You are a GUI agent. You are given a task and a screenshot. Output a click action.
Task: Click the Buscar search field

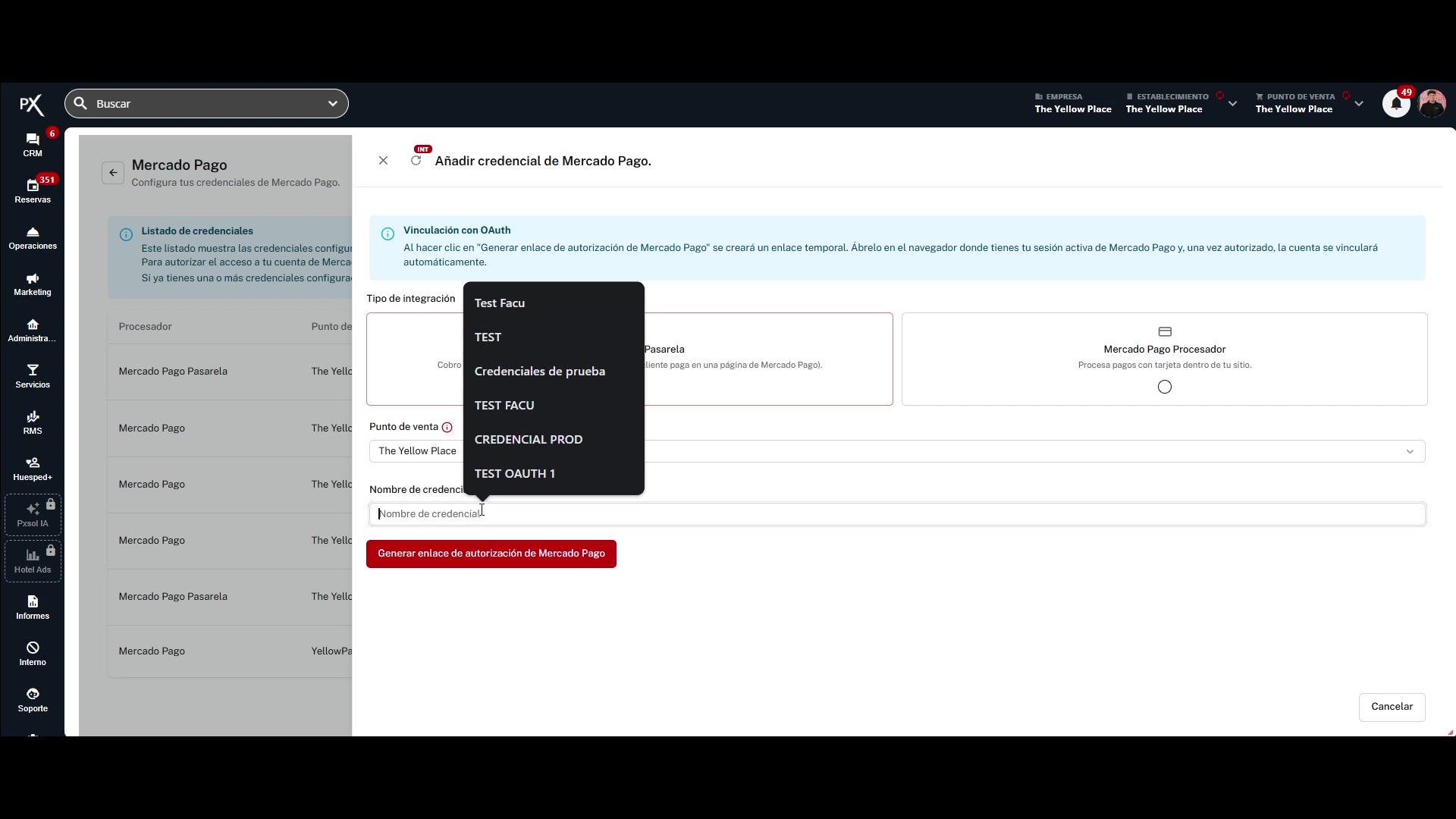click(x=206, y=104)
